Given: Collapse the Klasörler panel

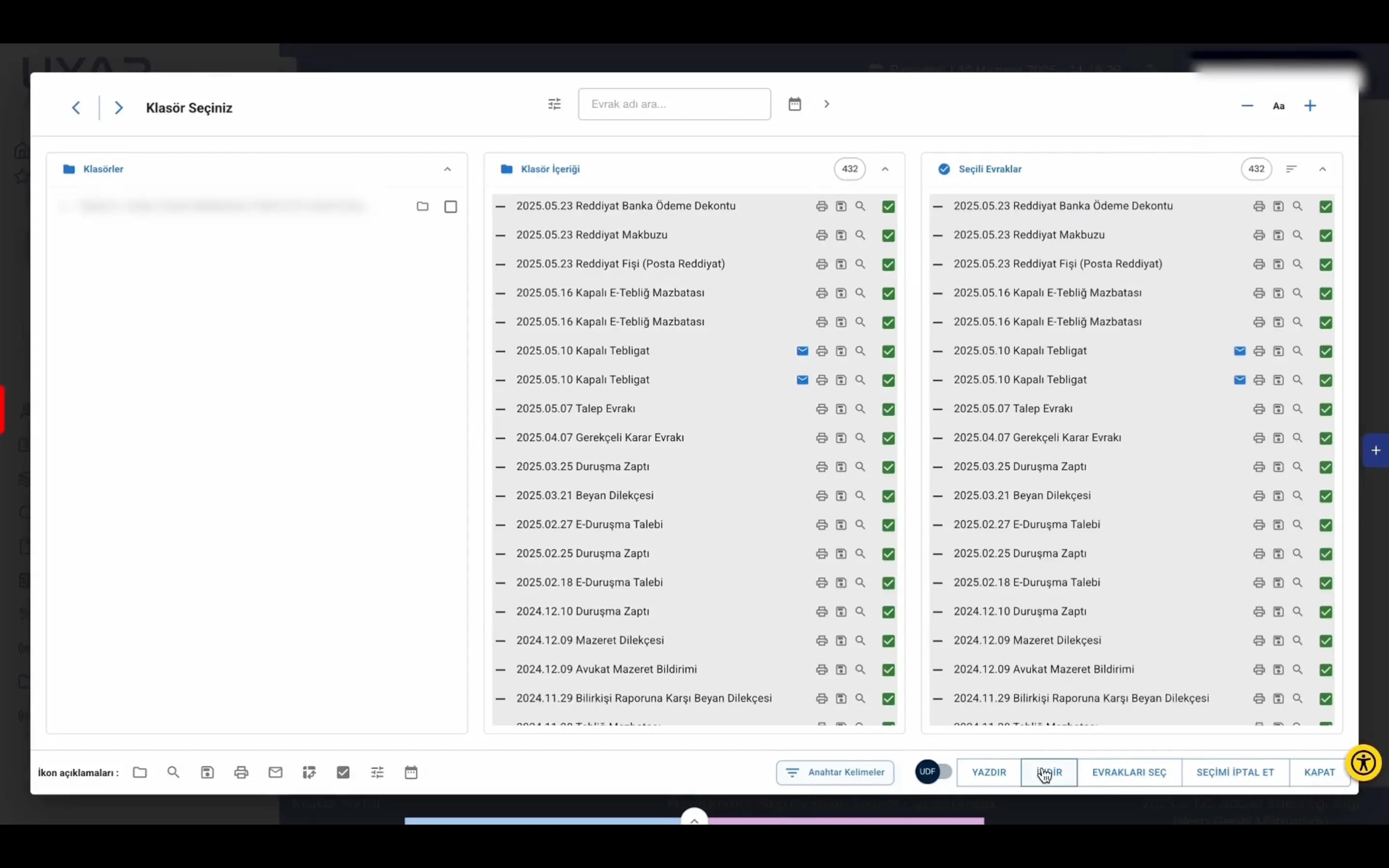Looking at the screenshot, I should 448,169.
